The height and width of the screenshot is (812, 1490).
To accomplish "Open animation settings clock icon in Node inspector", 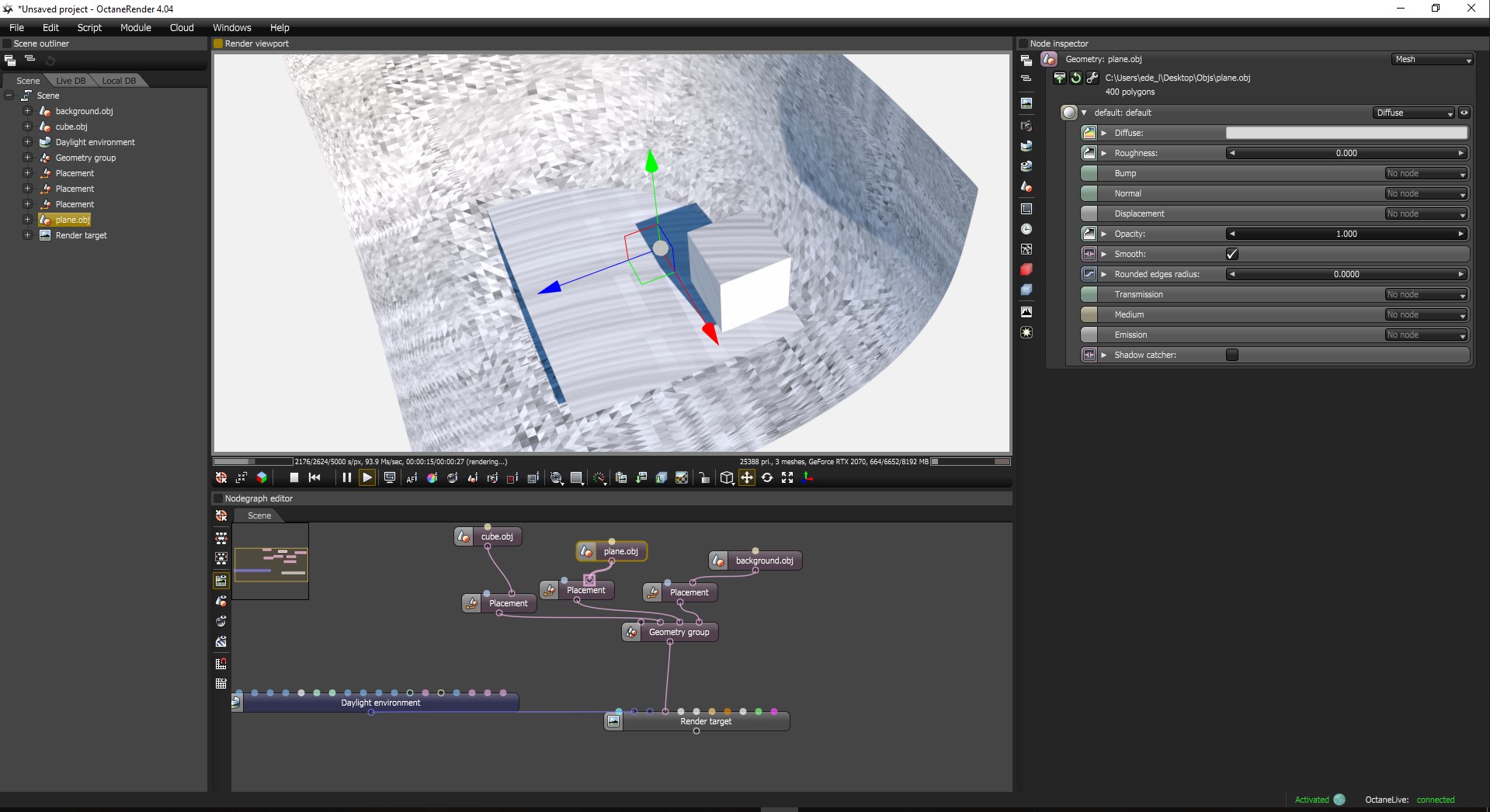I will pos(1026,229).
